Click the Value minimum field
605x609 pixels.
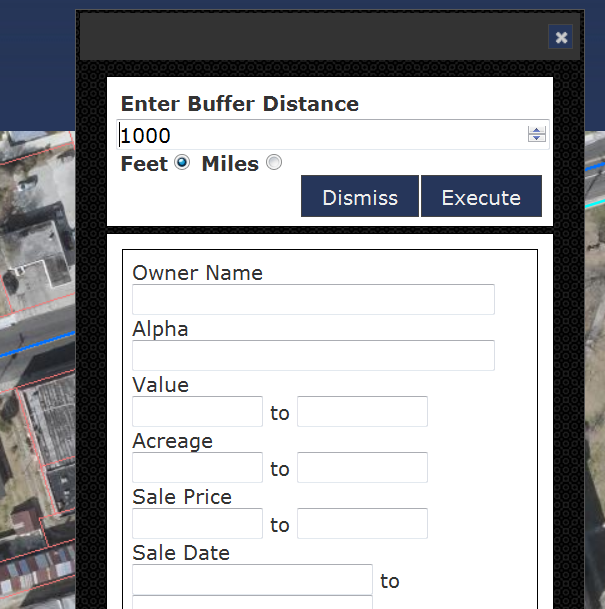pos(197,411)
